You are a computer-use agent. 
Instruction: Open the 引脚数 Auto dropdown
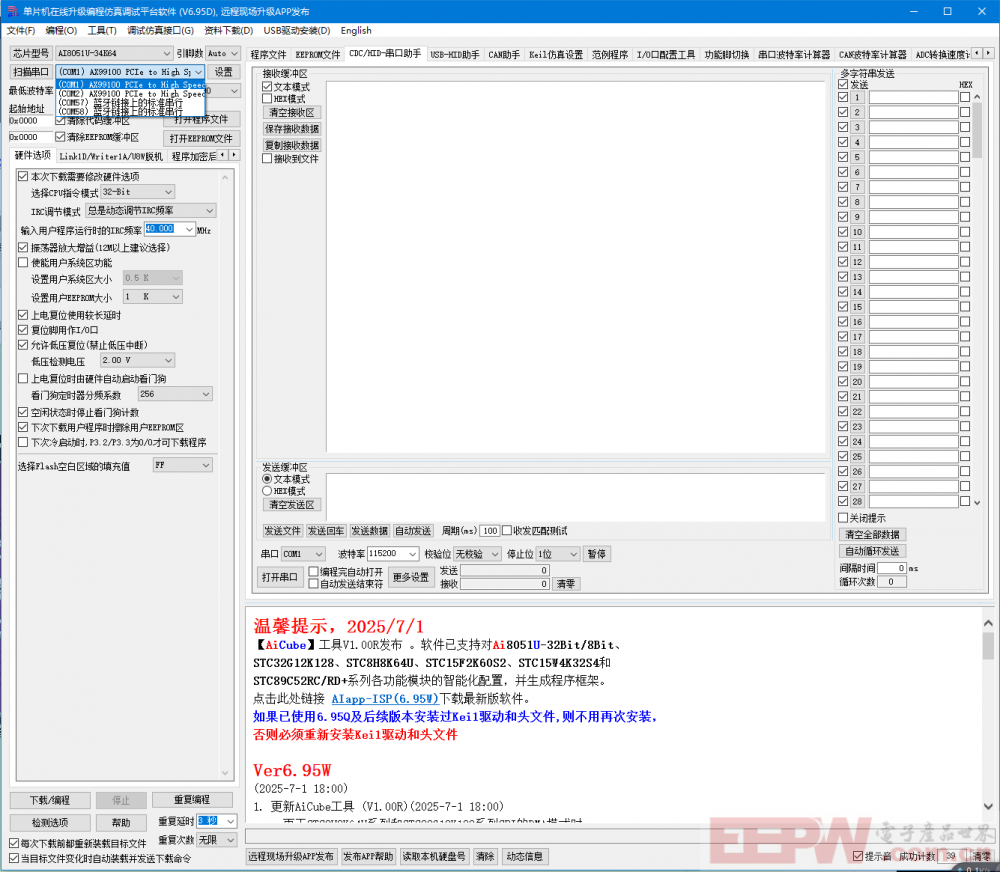[234, 54]
